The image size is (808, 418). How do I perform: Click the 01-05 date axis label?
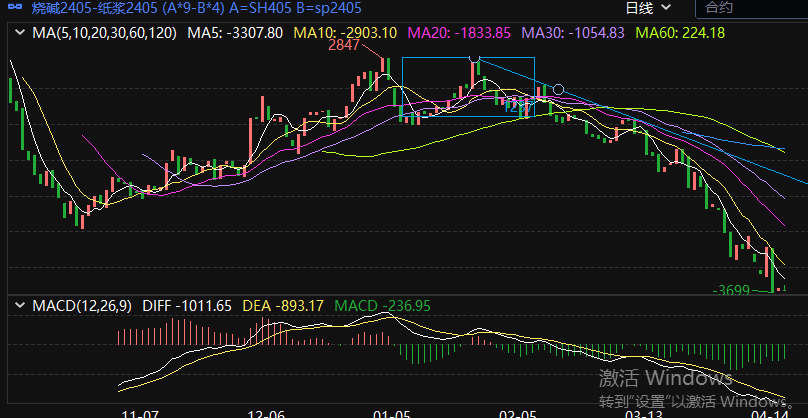(391, 411)
